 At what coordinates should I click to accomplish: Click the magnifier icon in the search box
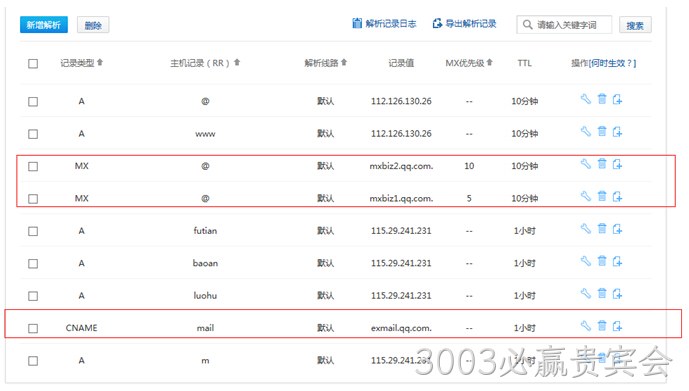click(528, 25)
